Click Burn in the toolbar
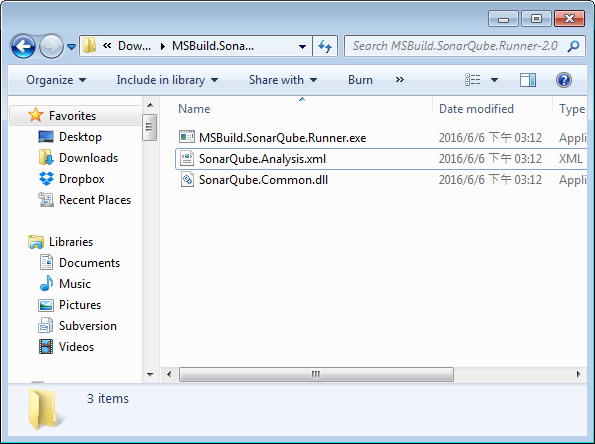Viewport: 595px width, 444px height. pos(360,80)
